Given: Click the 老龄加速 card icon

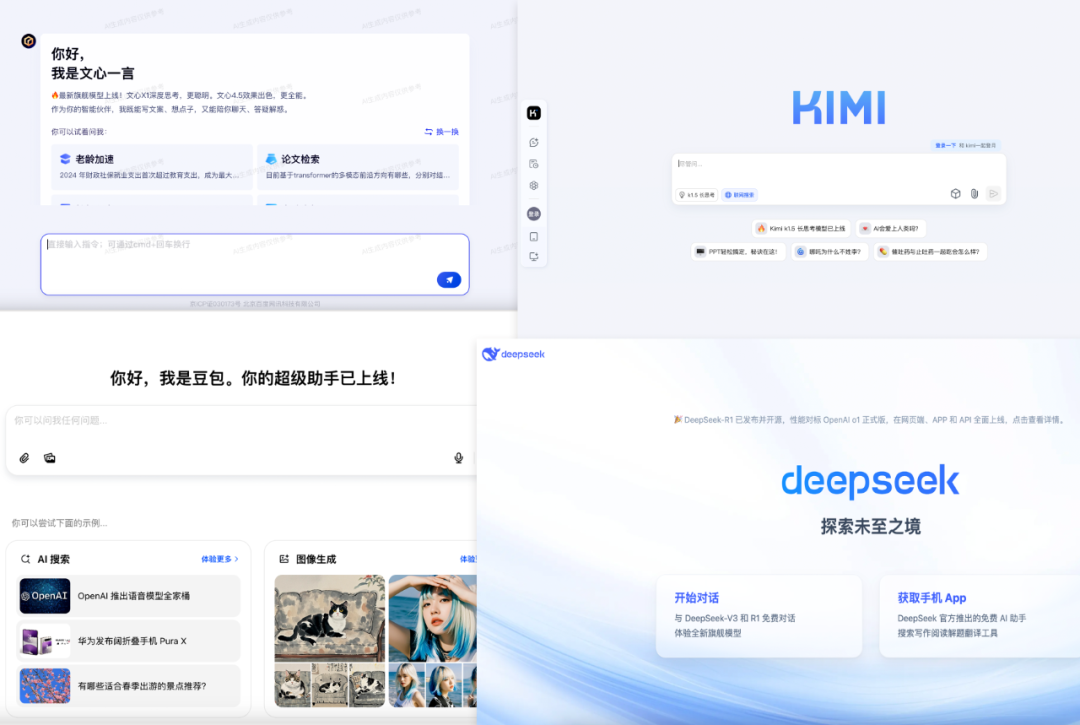Looking at the screenshot, I should (x=65, y=159).
